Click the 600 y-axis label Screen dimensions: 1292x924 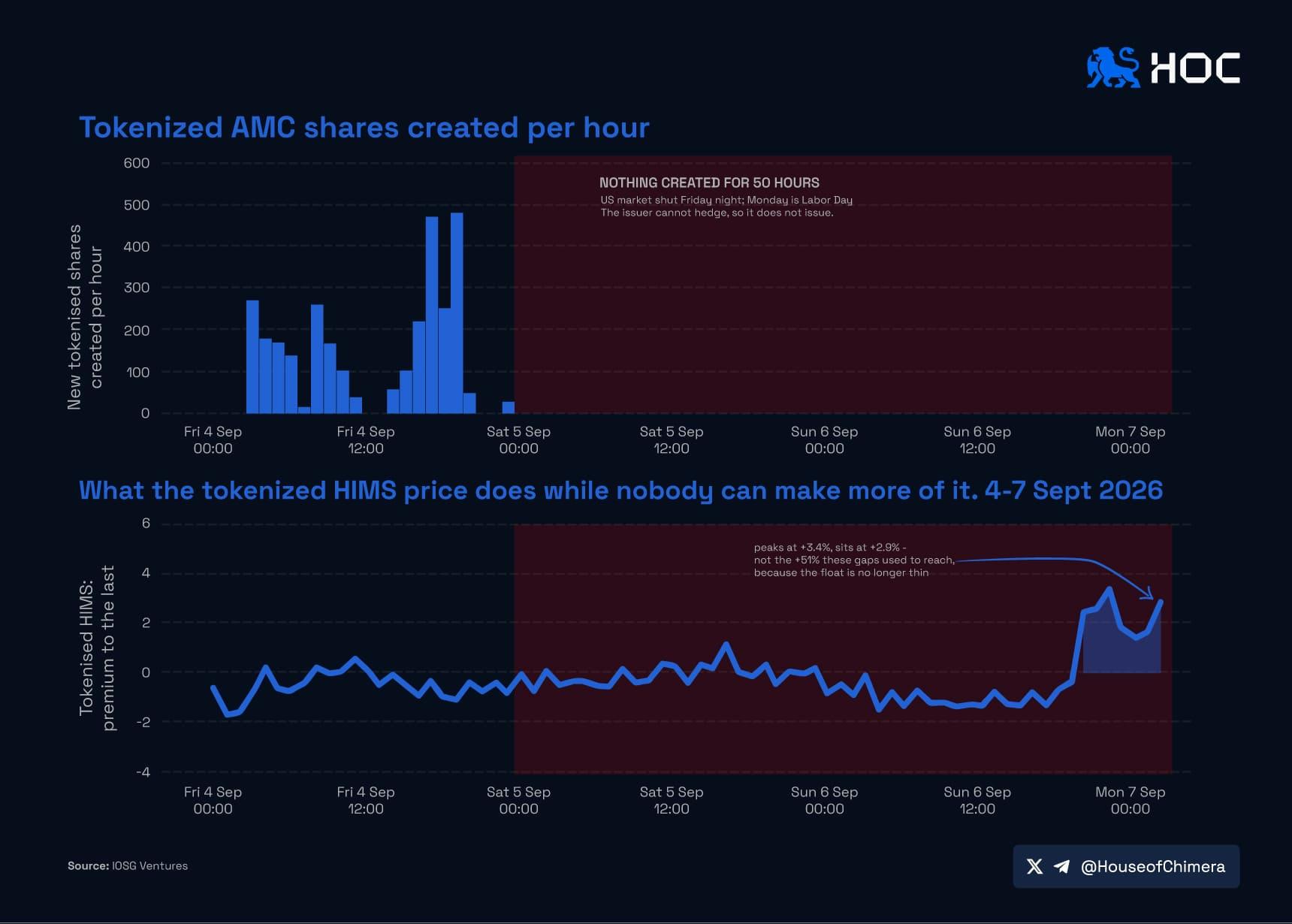[137, 163]
